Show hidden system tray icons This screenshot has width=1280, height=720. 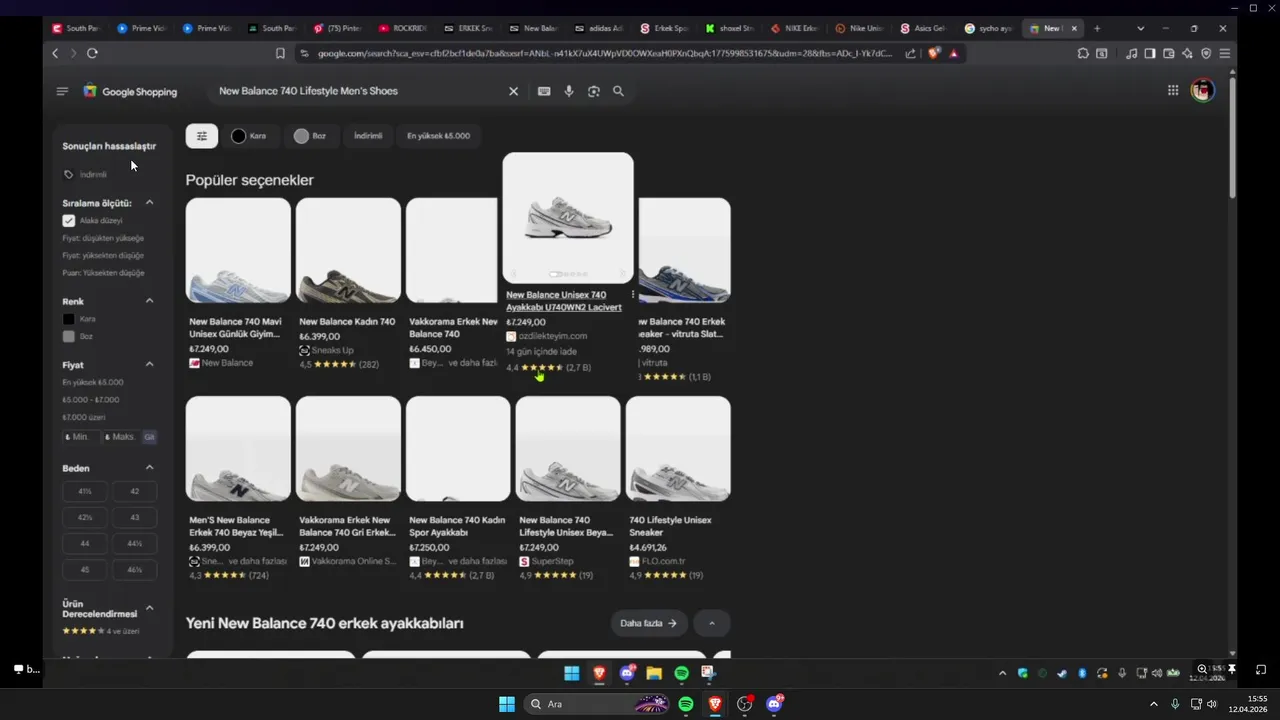[x=1154, y=704]
